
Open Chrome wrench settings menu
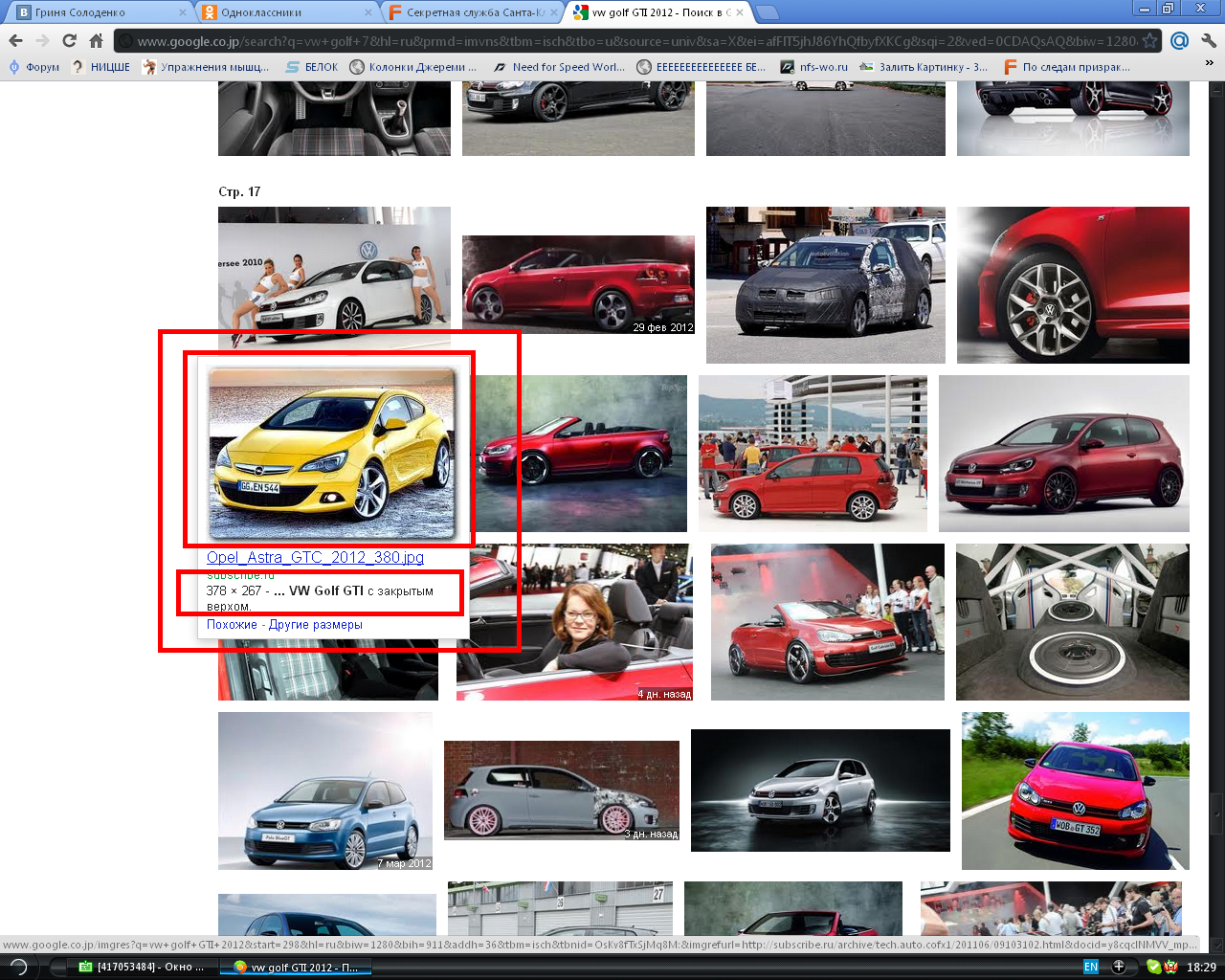[x=1208, y=41]
